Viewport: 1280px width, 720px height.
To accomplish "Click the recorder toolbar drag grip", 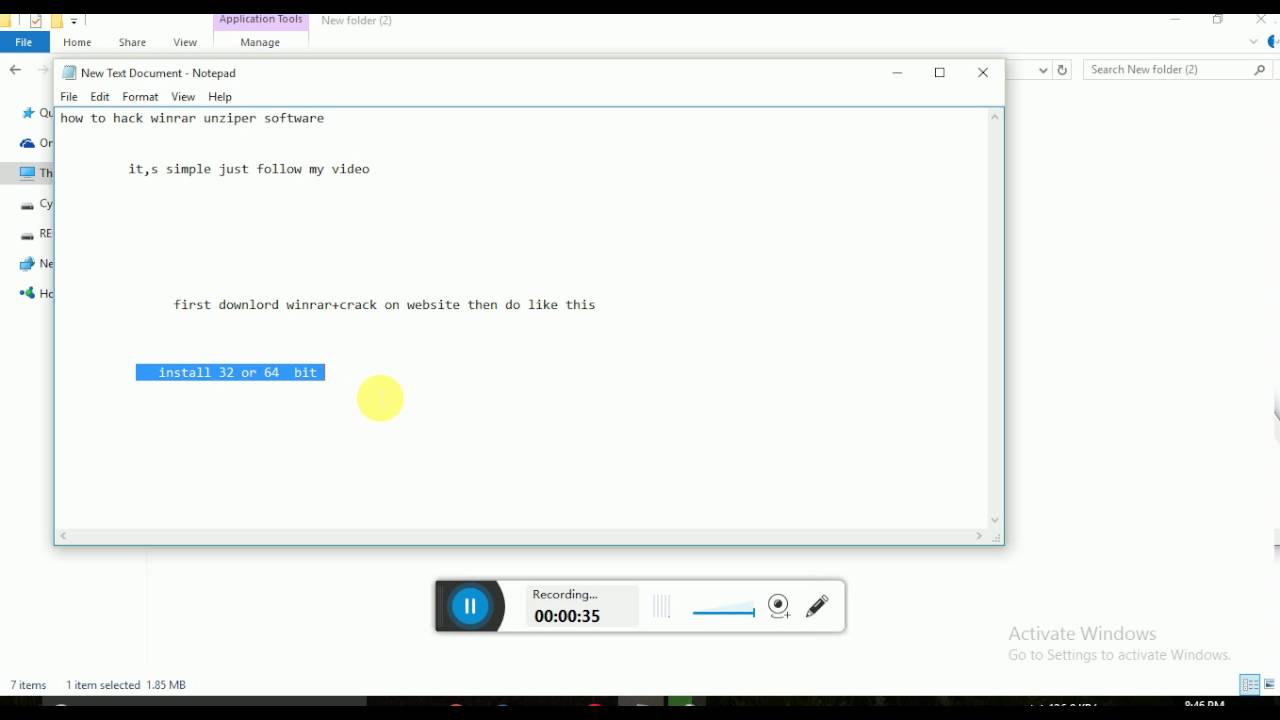I will [661, 606].
